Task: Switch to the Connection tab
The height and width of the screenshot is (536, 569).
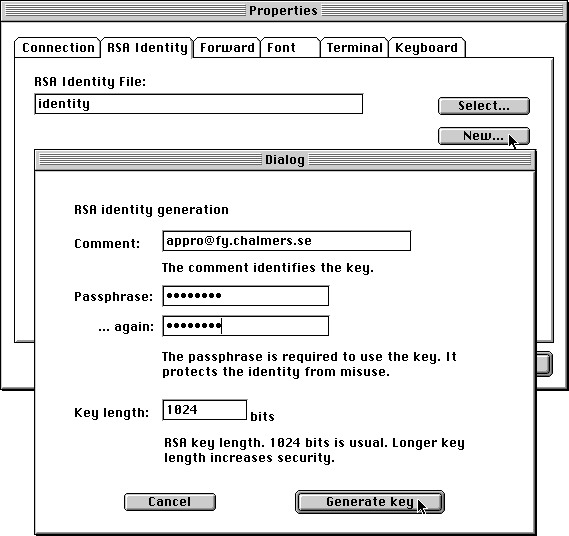Action: (57, 48)
